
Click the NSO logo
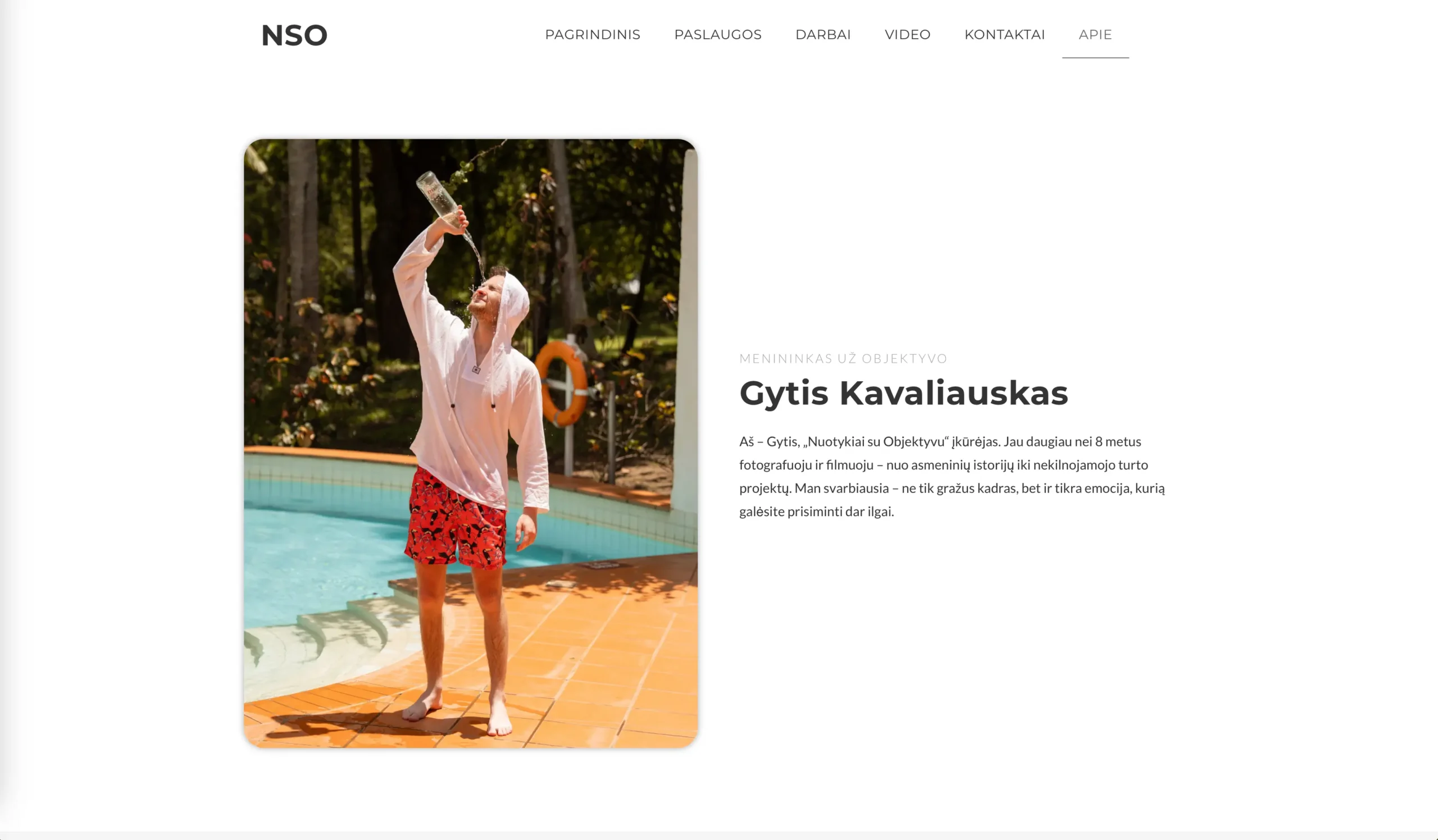[x=294, y=35]
